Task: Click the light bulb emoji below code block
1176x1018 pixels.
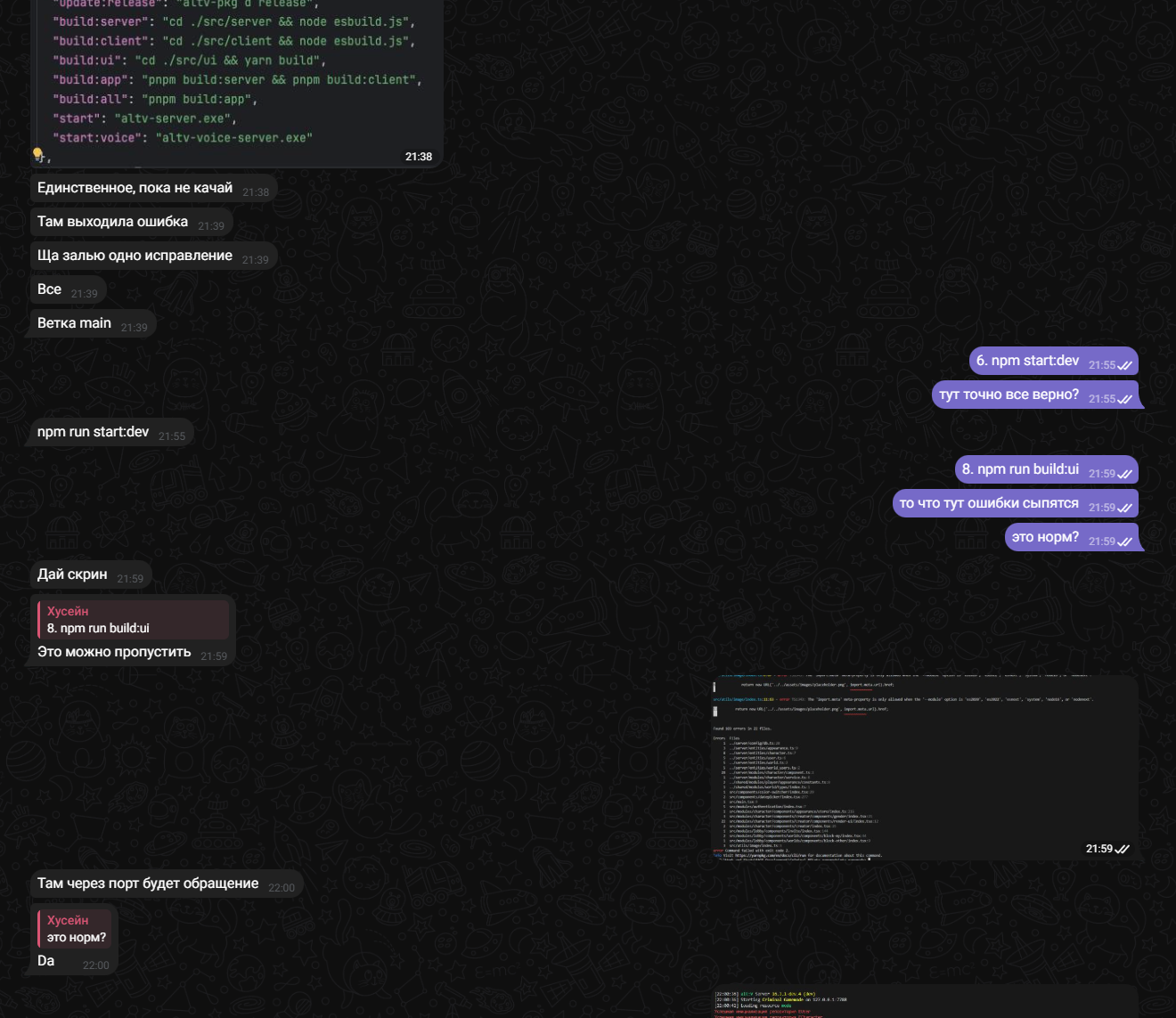Action: coord(38,155)
